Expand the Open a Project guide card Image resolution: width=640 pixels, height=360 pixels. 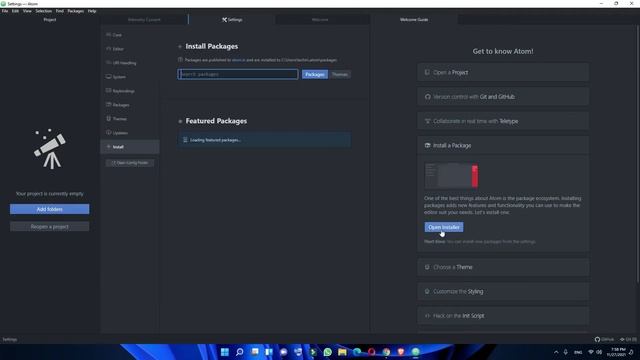tap(503, 72)
